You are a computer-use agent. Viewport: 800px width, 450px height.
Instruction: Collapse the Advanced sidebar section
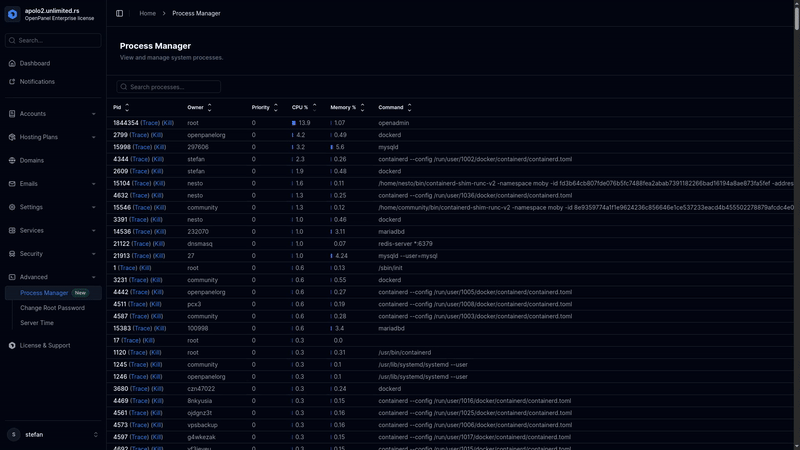(95, 277)
